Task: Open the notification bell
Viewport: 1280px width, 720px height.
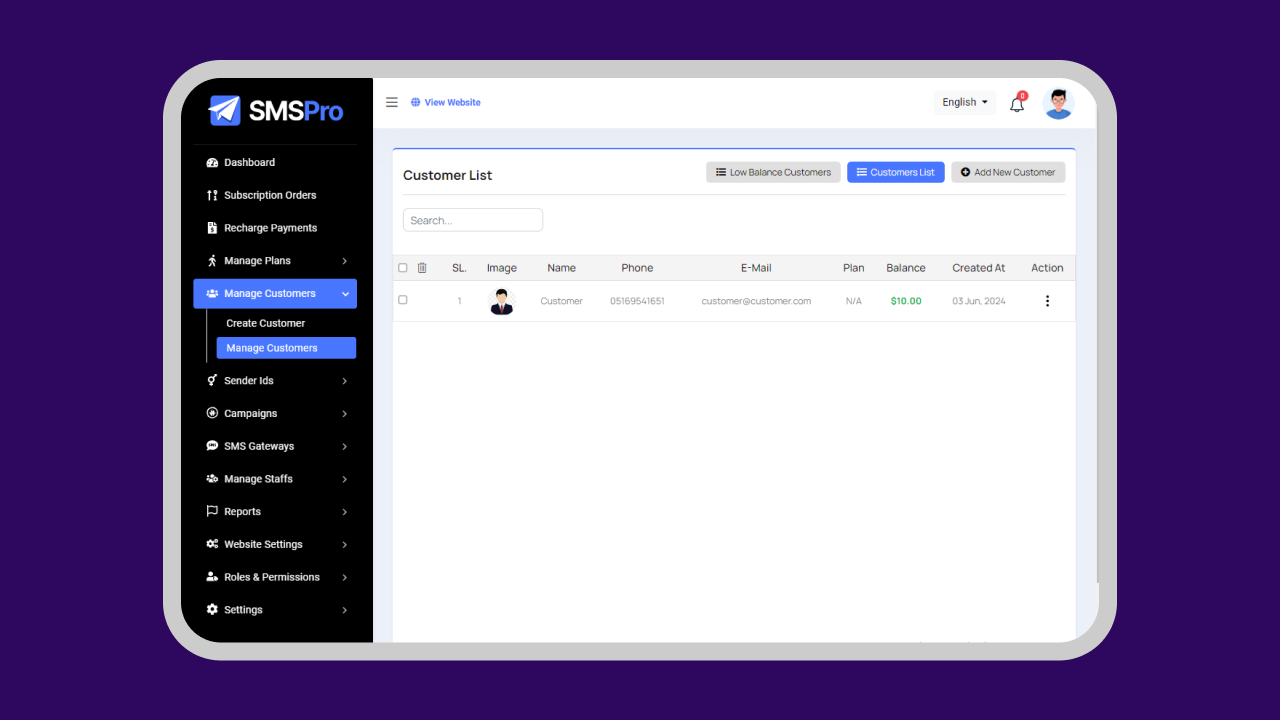Action: point(1017,103)
